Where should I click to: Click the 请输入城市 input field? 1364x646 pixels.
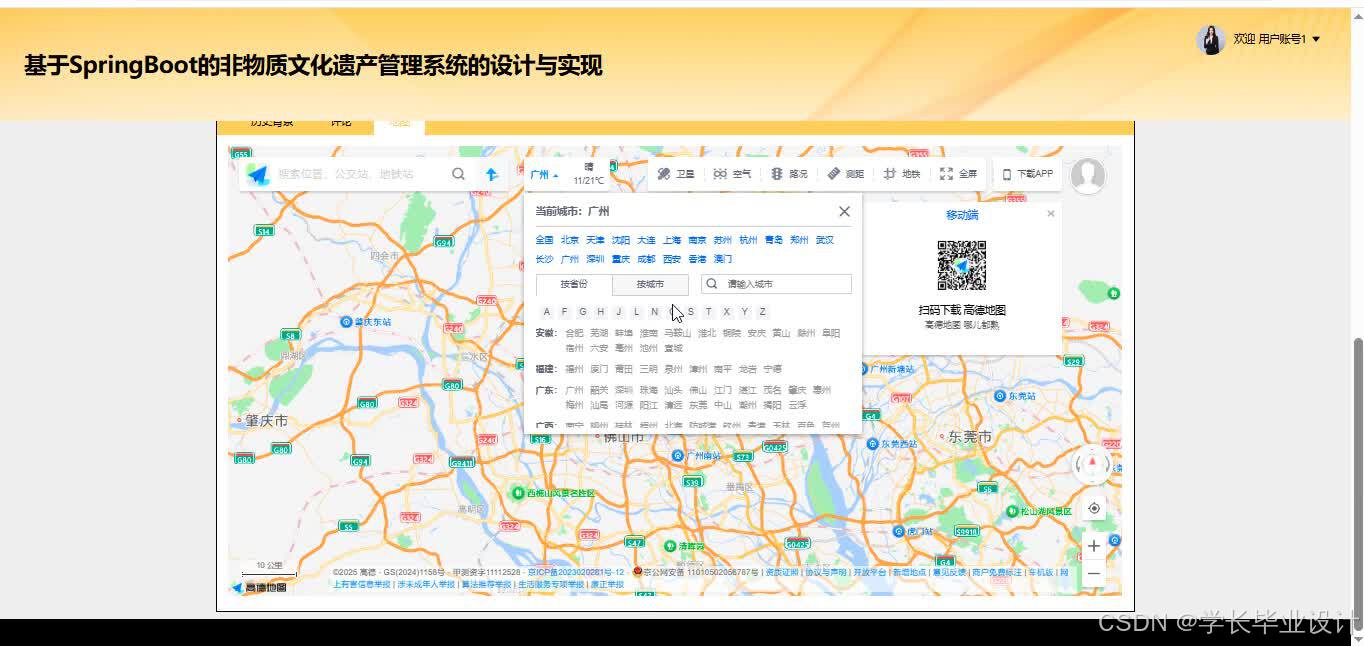[776, 284]
